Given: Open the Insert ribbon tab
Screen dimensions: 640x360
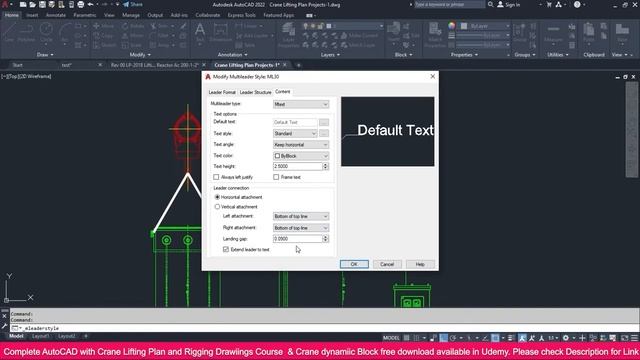Looking at the screenshot, I should click(x=32, y=15).
